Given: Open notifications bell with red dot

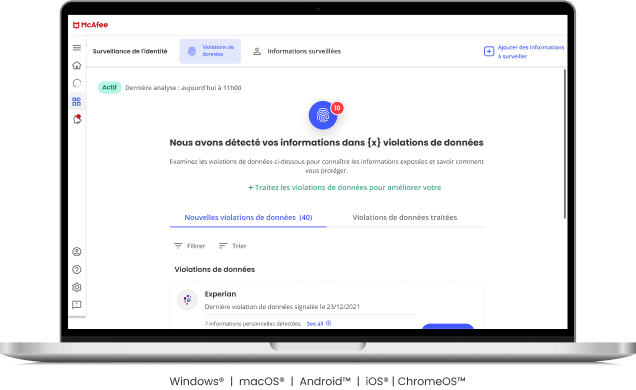Looking at the screenshot, I should pos(77,119).
